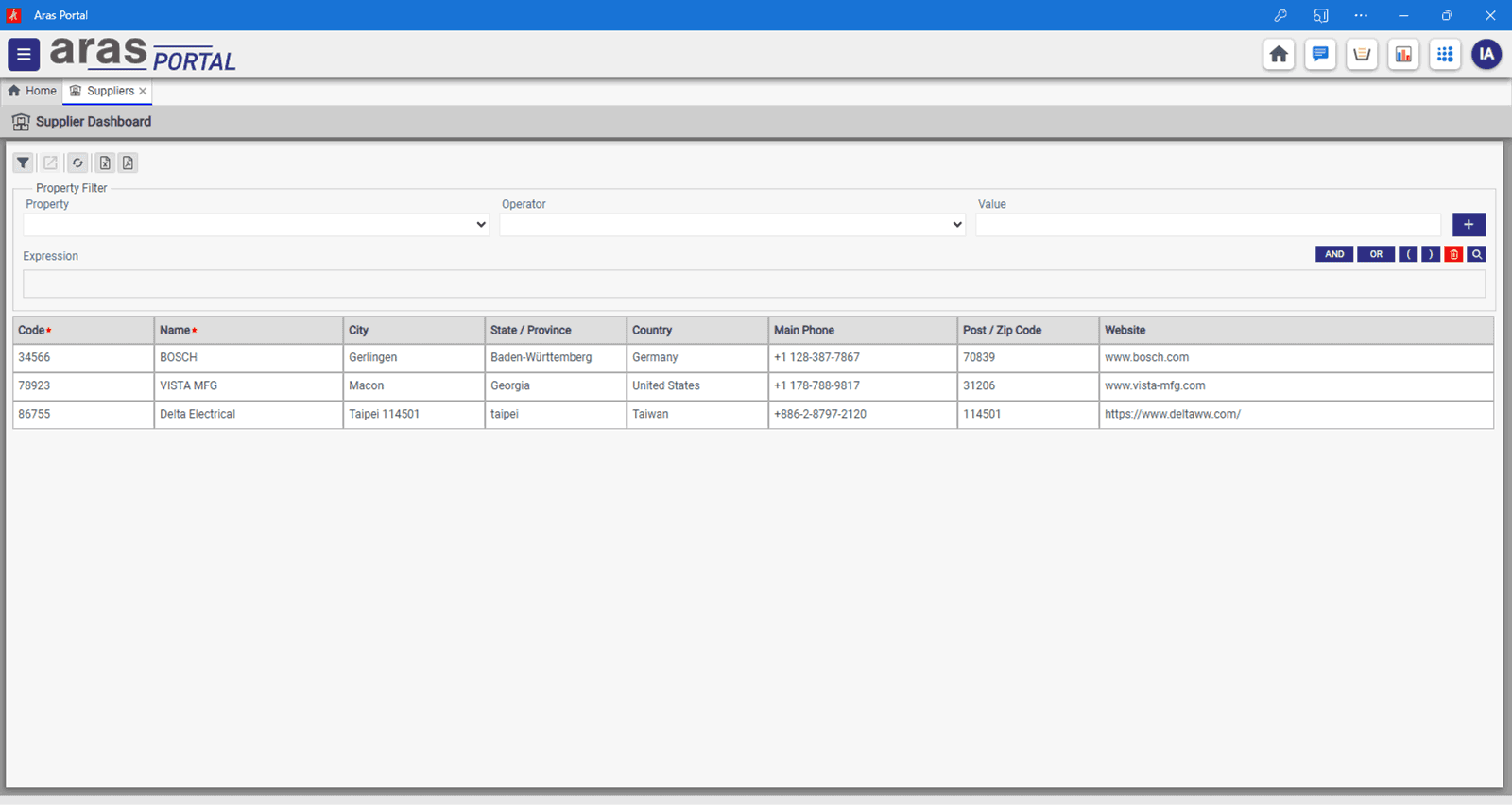The height and width of the screenshot is (805, 1512).
Task: Insert opening parenthesis
Action: tap(1408, 254)
